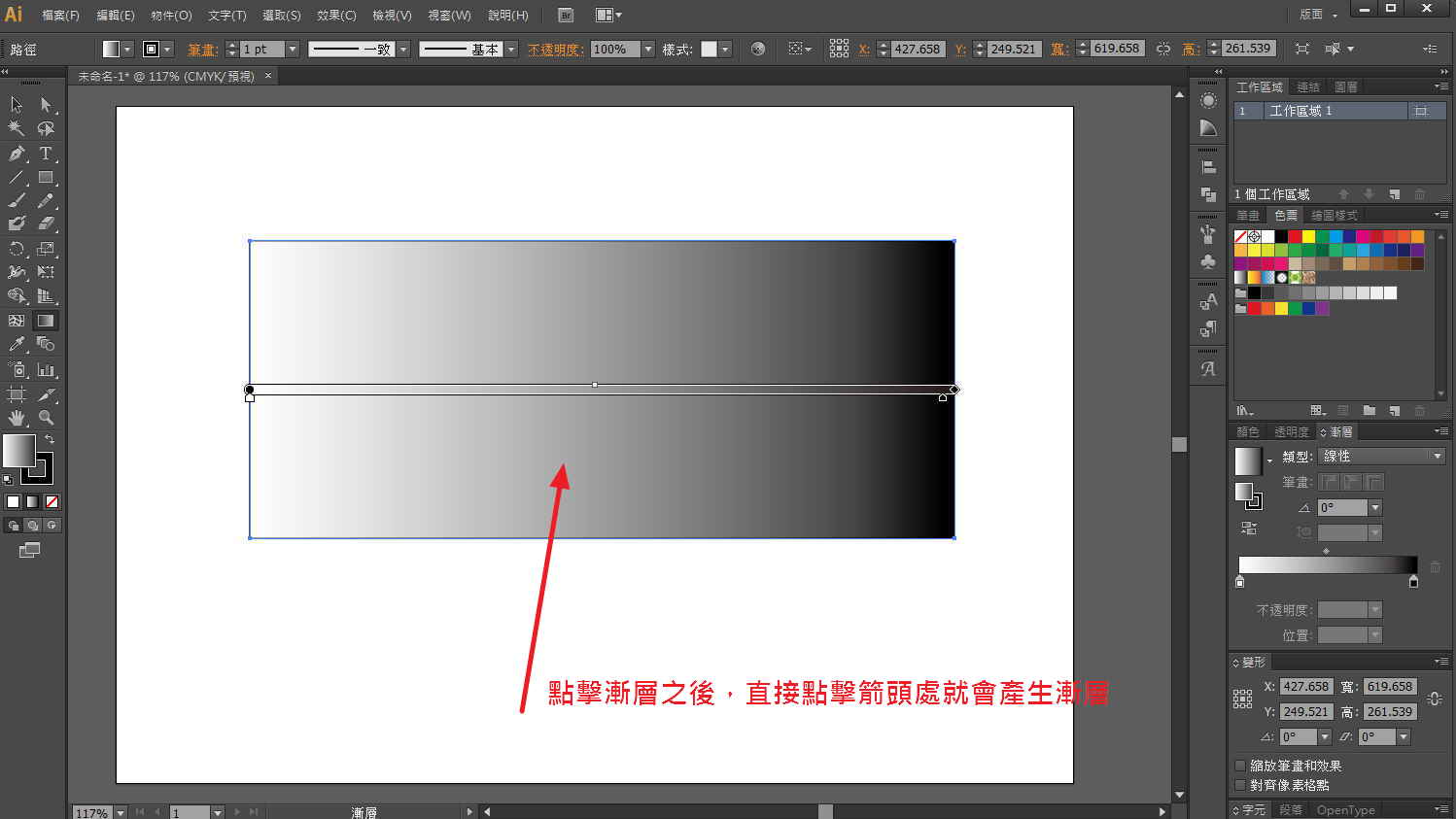Switch to 透明度 panel tab
This screenshot has width=1456, height=819.
pyautogui.click(x=1291, y=431)
